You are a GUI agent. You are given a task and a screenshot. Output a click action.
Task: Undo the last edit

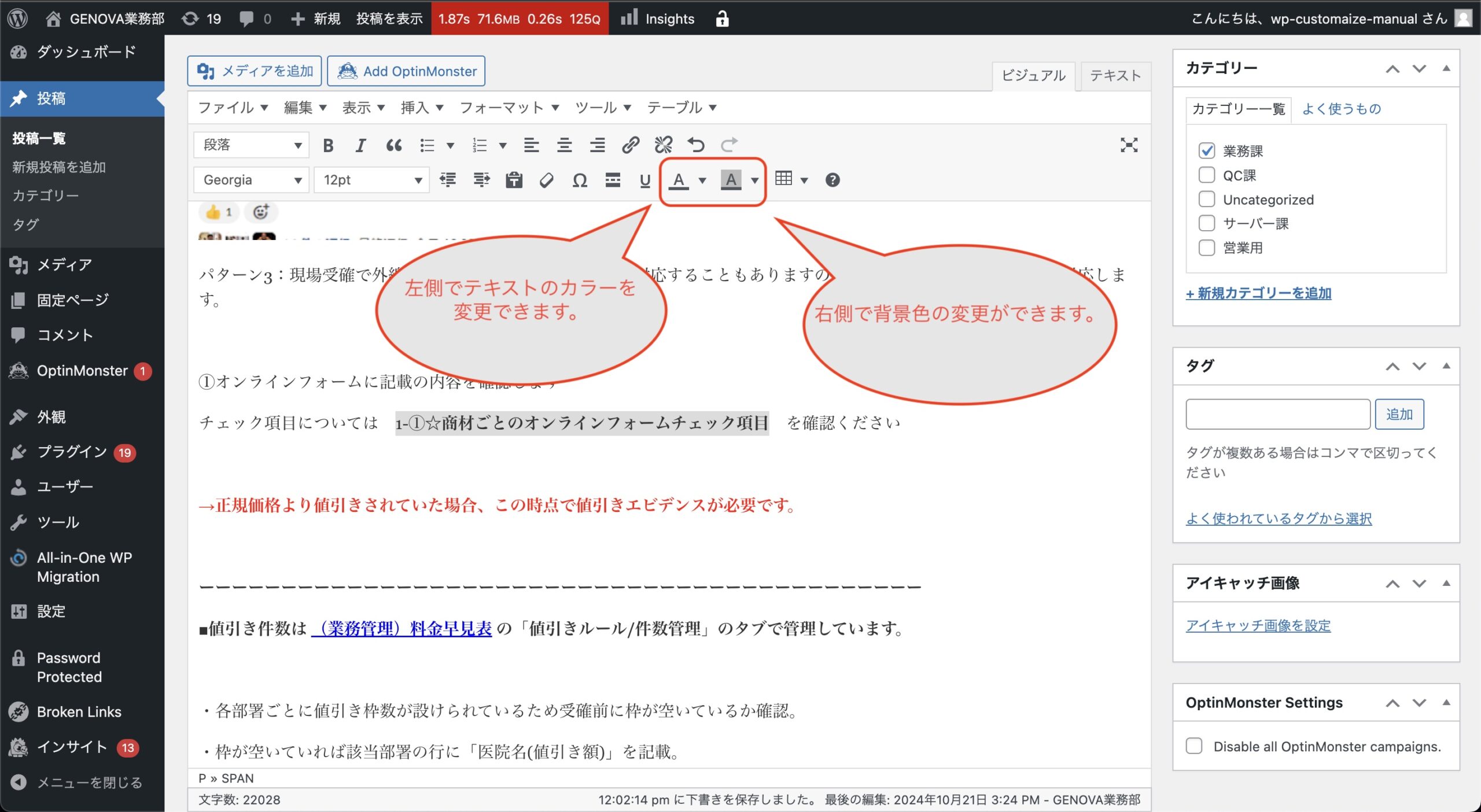coord(696,145)
